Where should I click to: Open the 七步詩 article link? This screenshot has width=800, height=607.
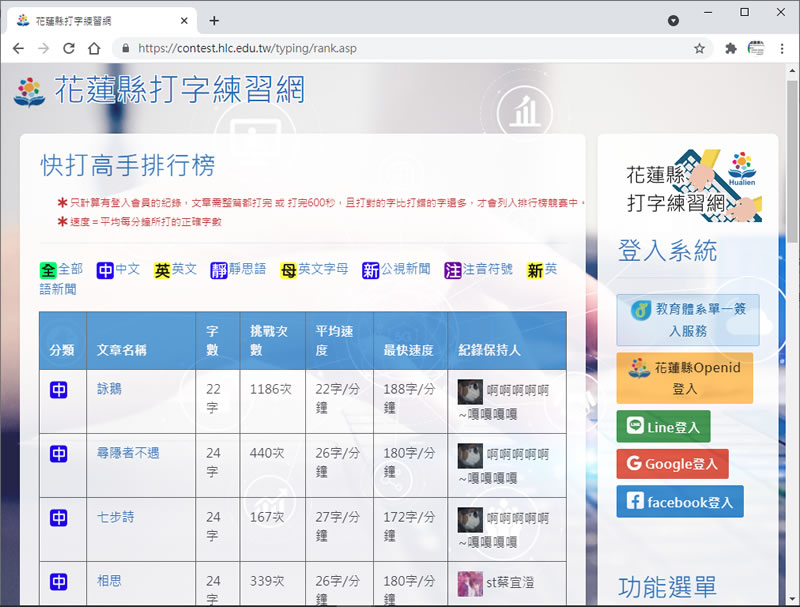115,517
